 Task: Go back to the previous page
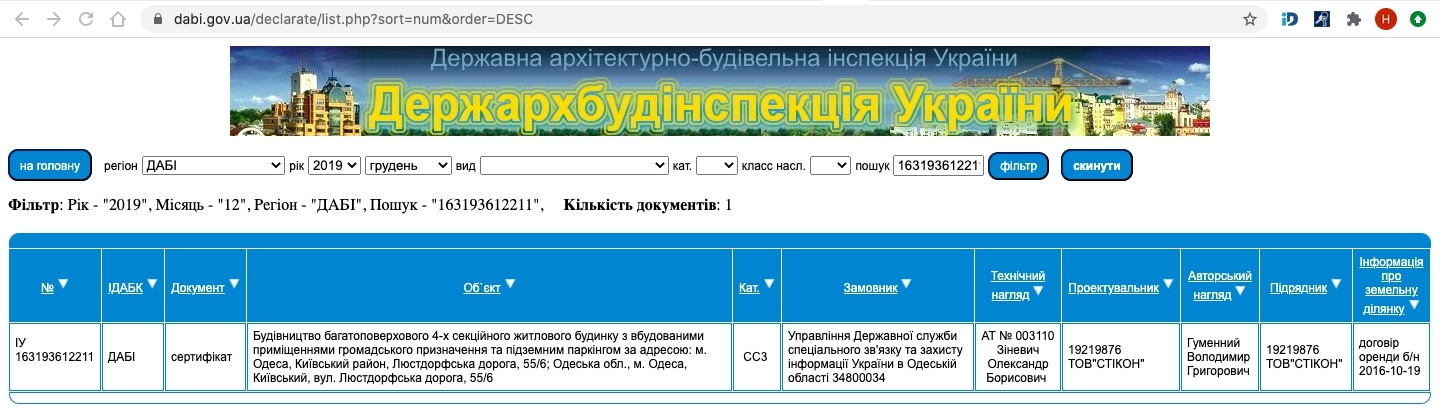pos(22,19)
